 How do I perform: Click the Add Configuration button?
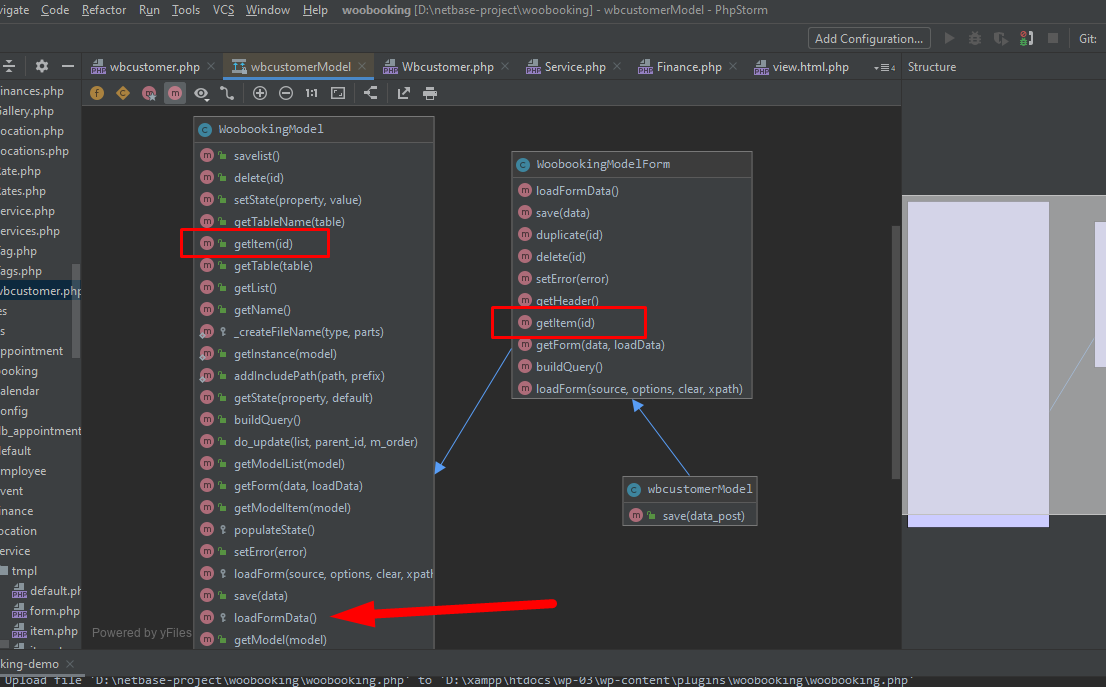coord(868,38)
